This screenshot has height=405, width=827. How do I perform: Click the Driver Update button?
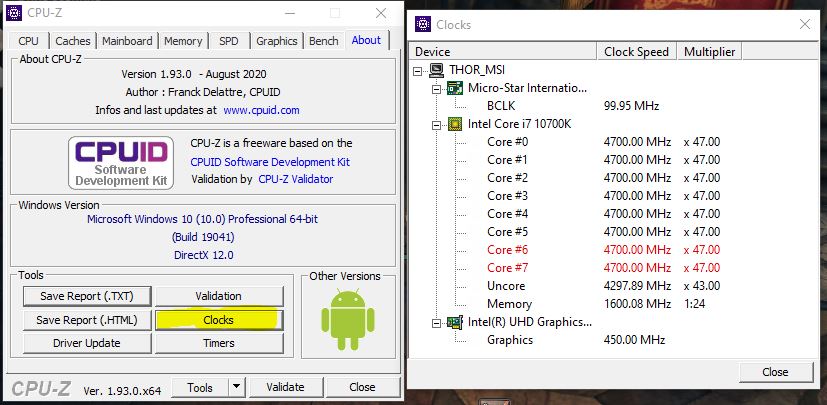tap(87, 343)
